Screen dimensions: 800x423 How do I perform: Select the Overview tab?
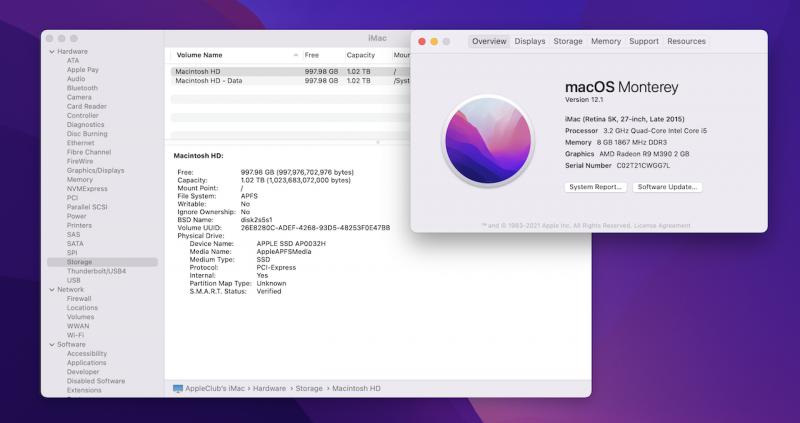[x=489, y=41]
